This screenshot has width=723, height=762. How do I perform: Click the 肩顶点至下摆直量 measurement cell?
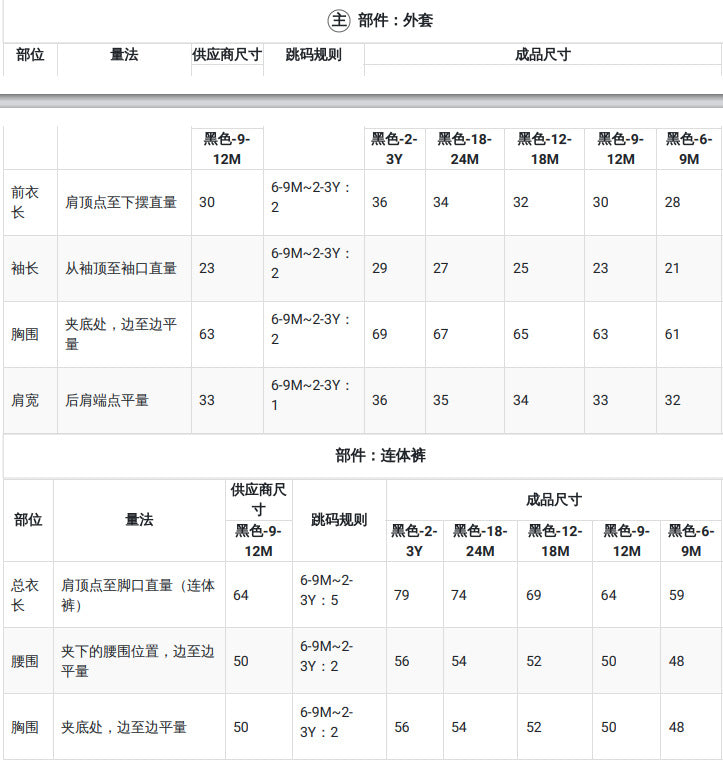tap(120, 202)
